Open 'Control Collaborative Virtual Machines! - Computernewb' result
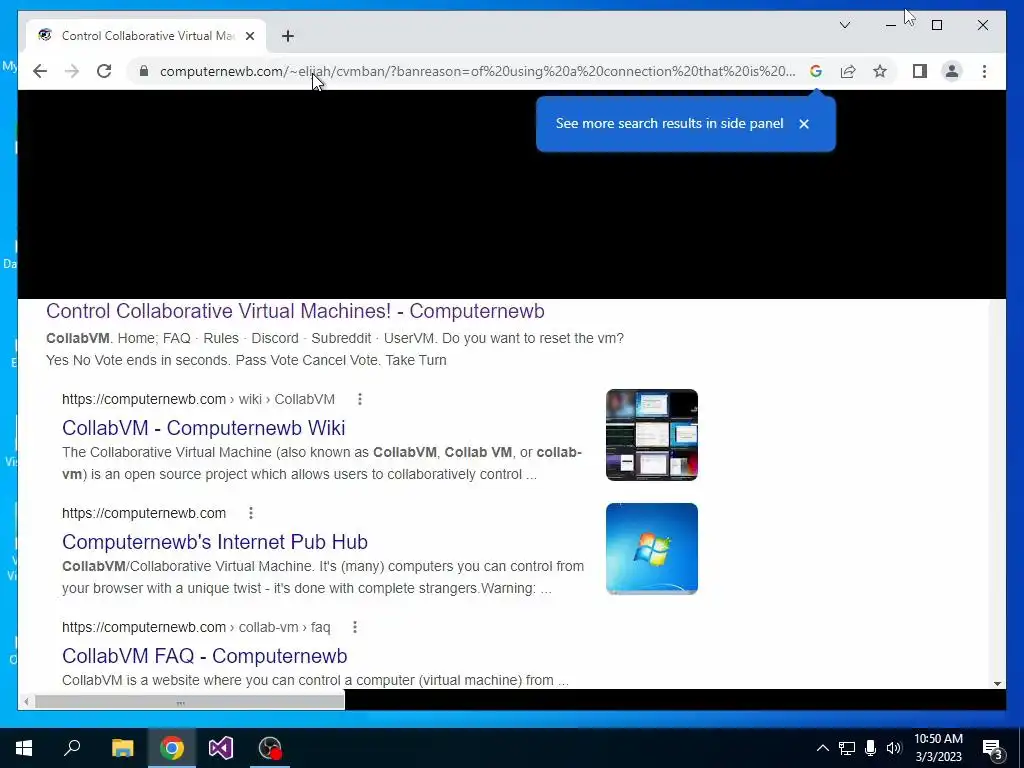This screenshot has height=768, width=1024. coord(295,311)
